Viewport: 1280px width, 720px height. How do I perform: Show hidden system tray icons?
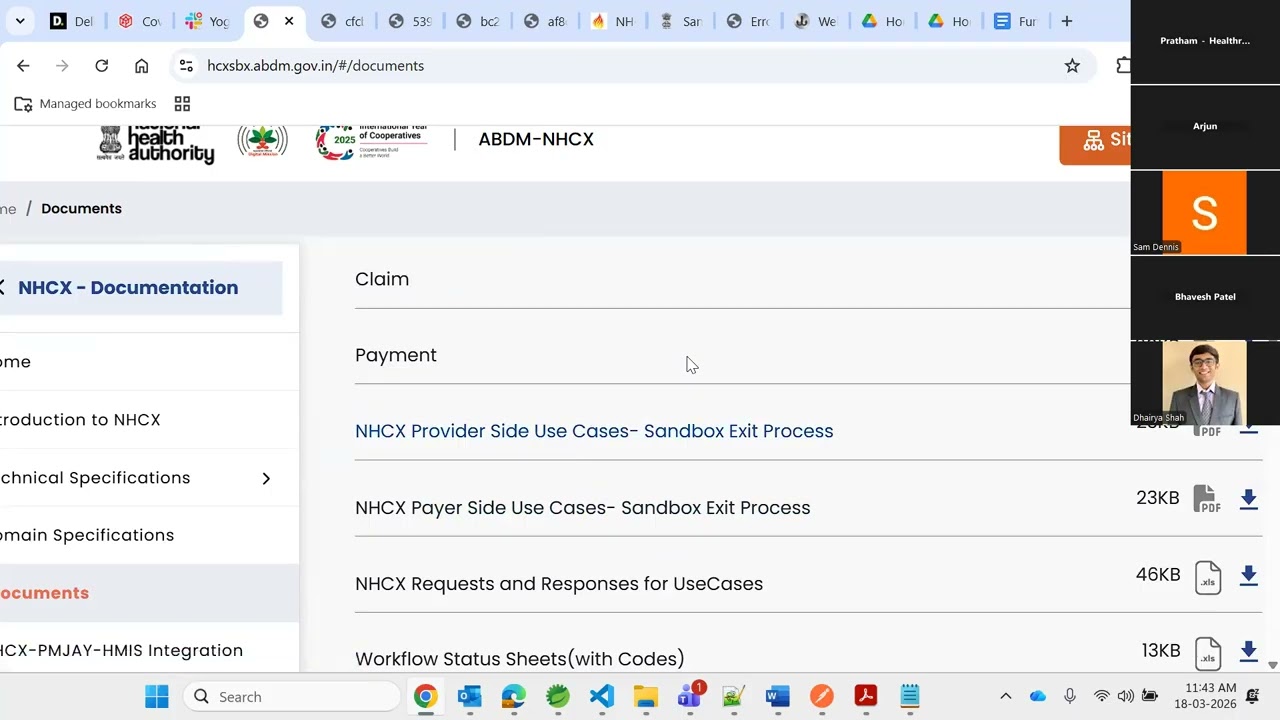pyautogui.click(x=1006, y=696)
